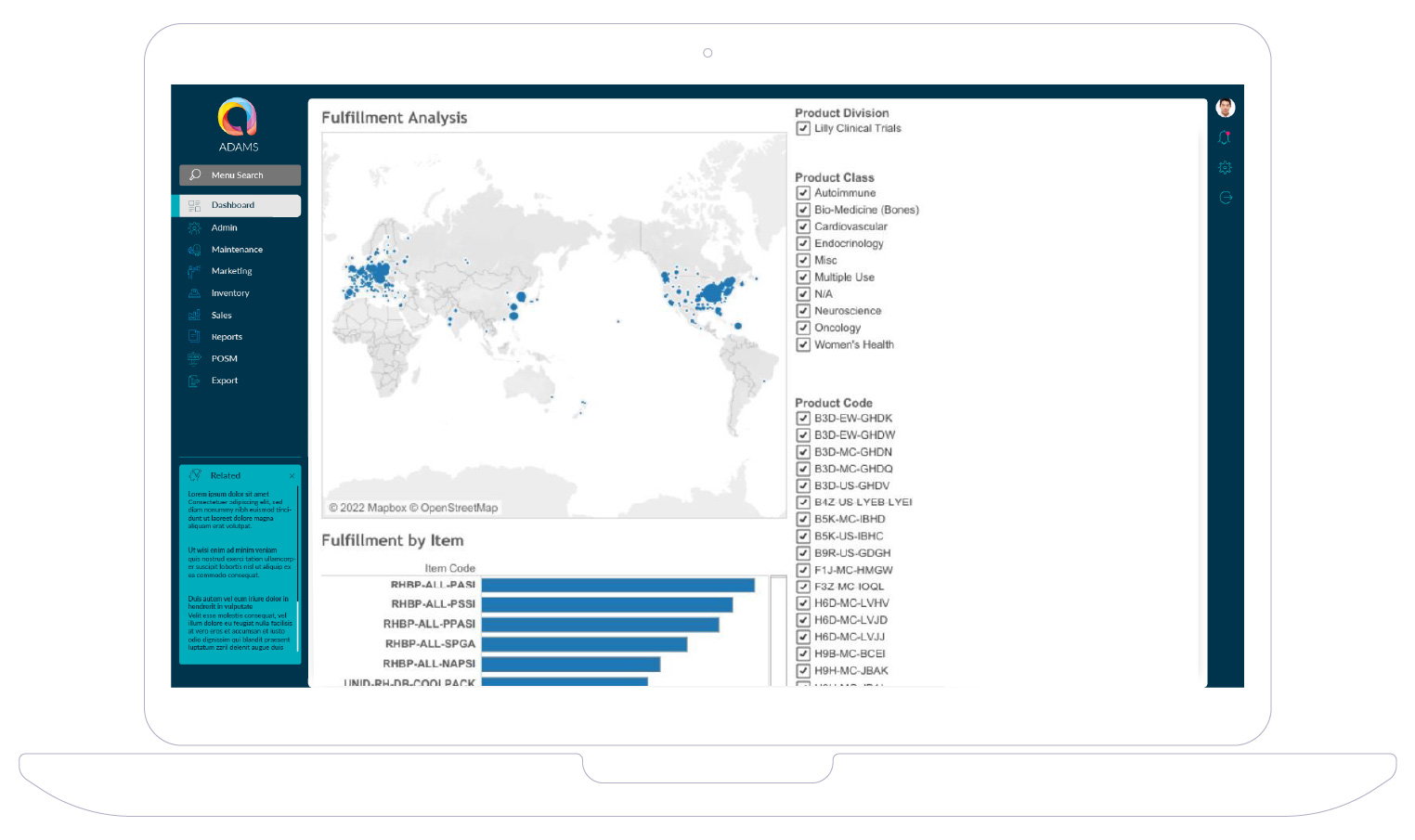Viewport: 1415px width, 840px height.
Task: Toggle the Oncology product class checkbox
Action: point(803,328)
